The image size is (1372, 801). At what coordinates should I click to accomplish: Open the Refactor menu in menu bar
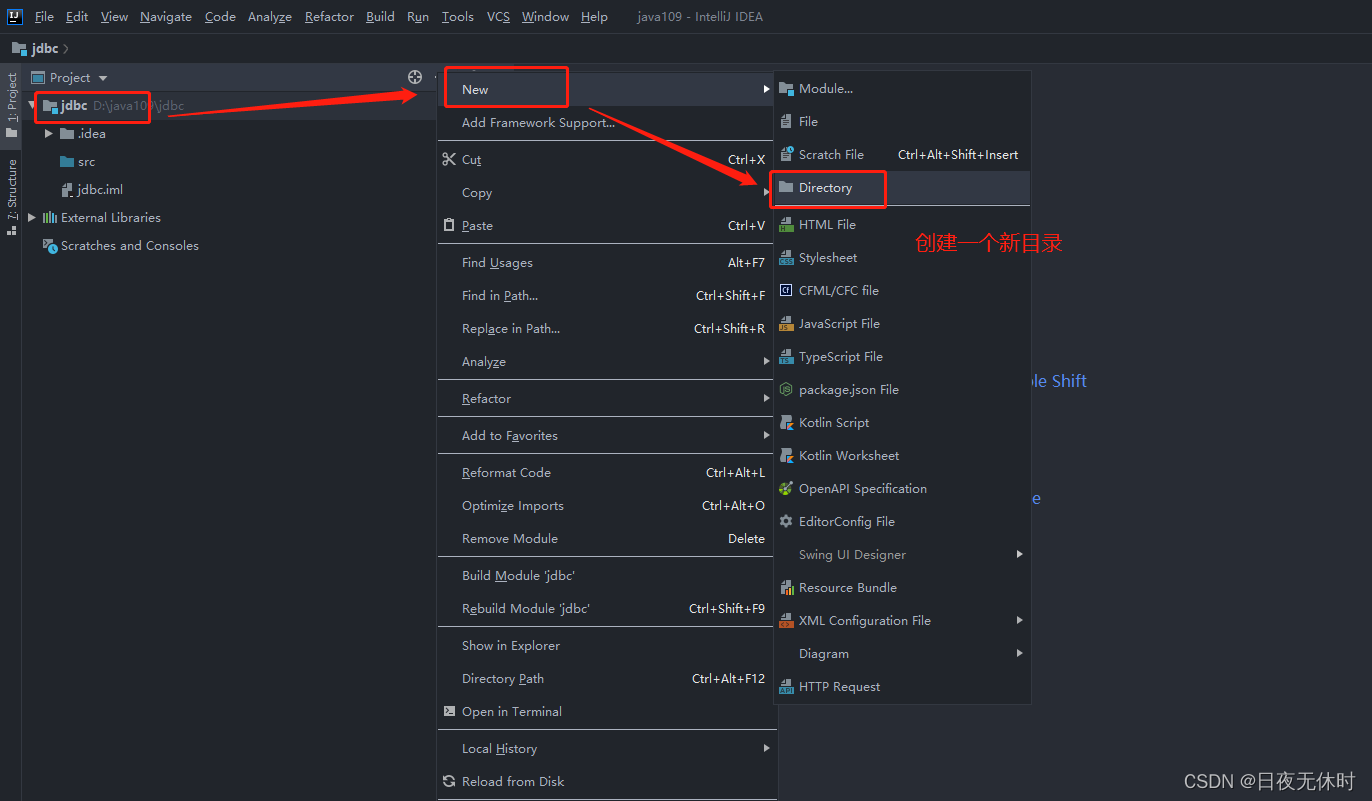tap(330, 16)
